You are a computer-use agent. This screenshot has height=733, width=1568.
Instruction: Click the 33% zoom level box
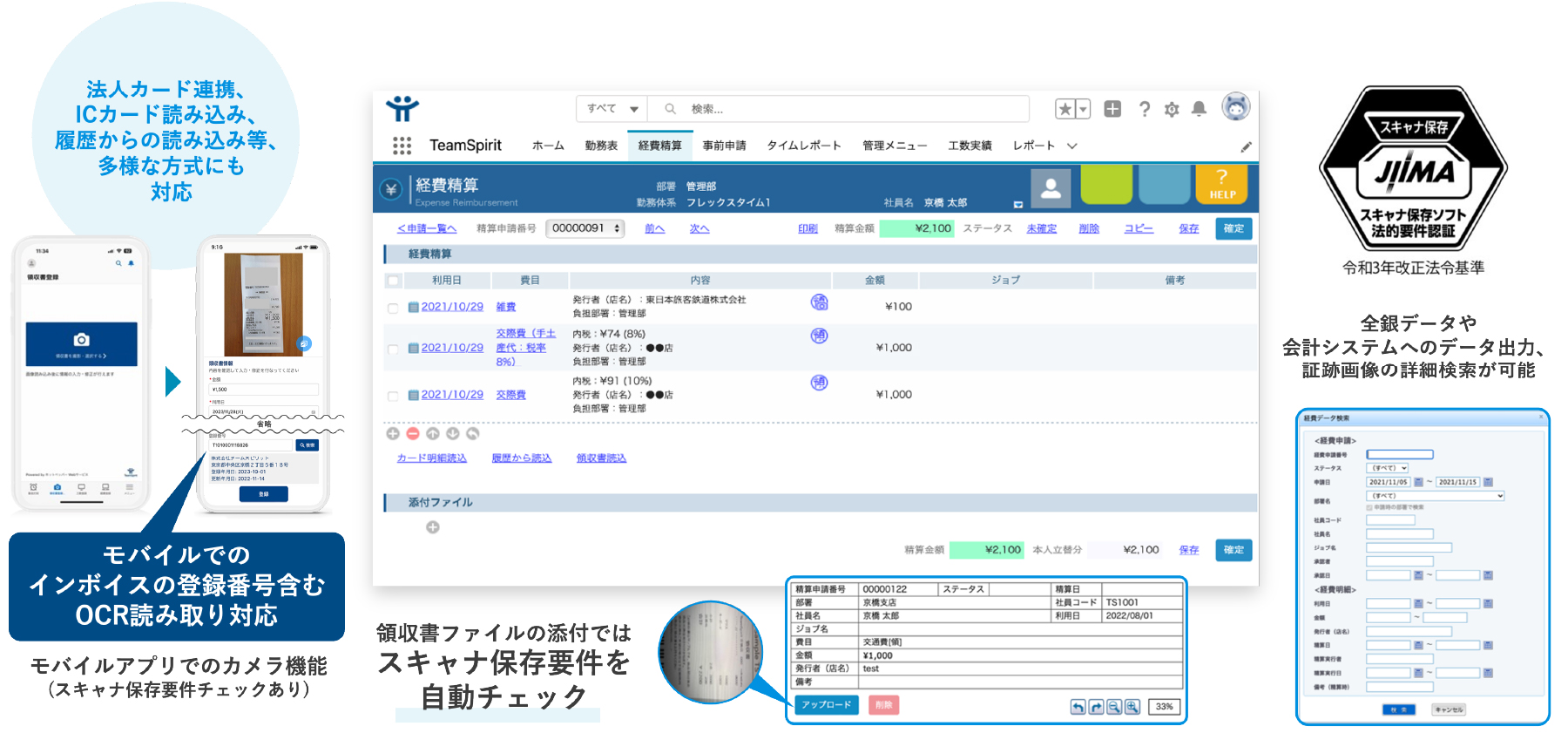pos(1164,707)
